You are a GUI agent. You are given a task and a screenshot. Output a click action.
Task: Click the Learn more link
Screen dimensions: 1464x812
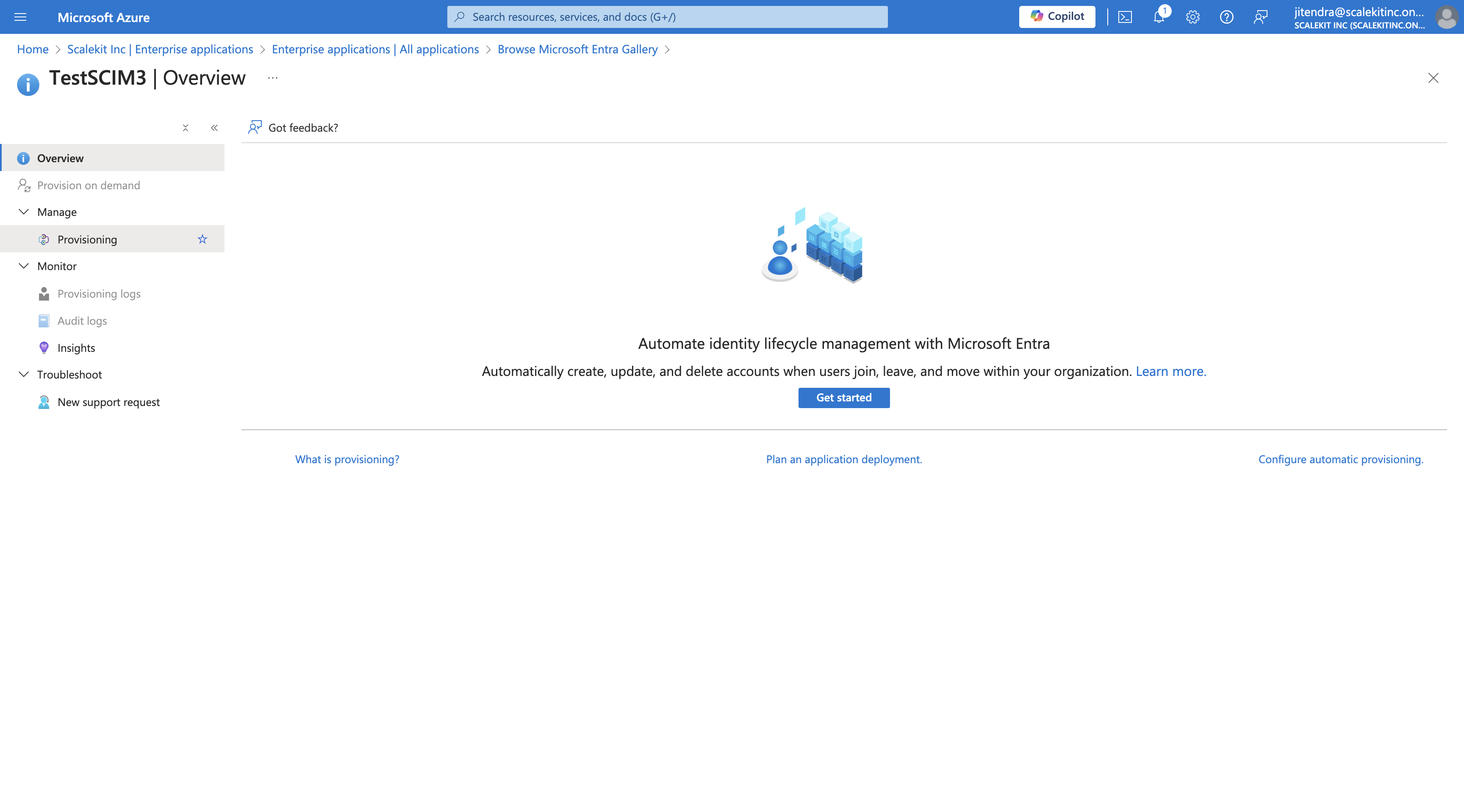point(1171,371)
